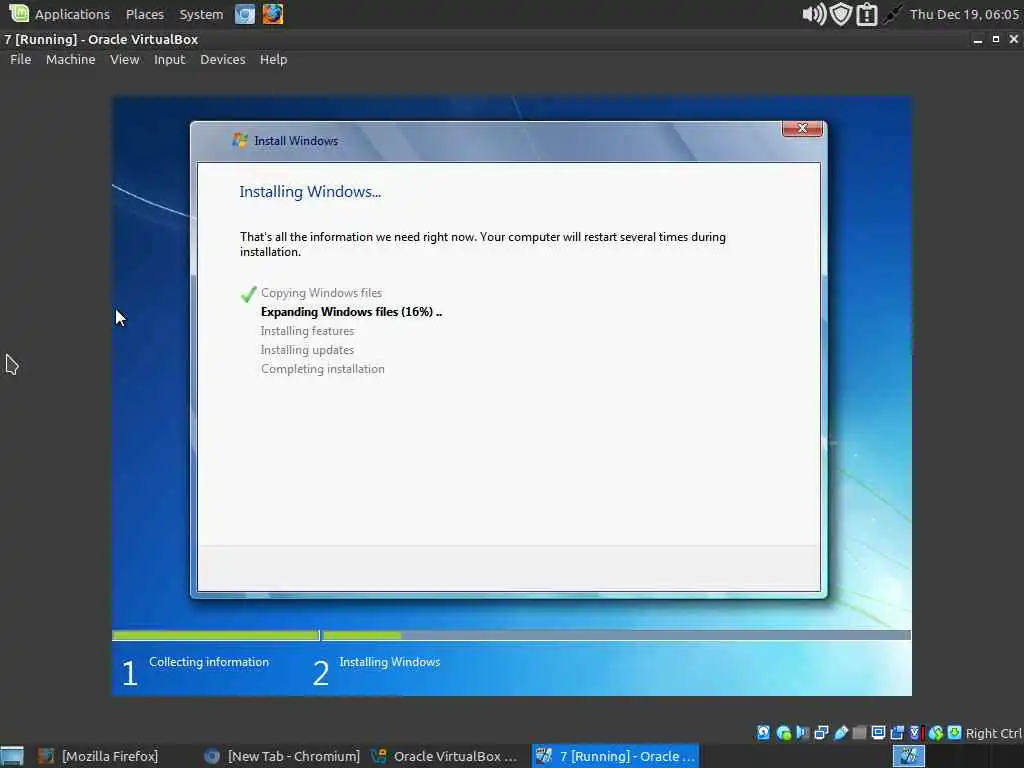Click the shield security icon in panel
1024x768 pixels.
(841, 14)
